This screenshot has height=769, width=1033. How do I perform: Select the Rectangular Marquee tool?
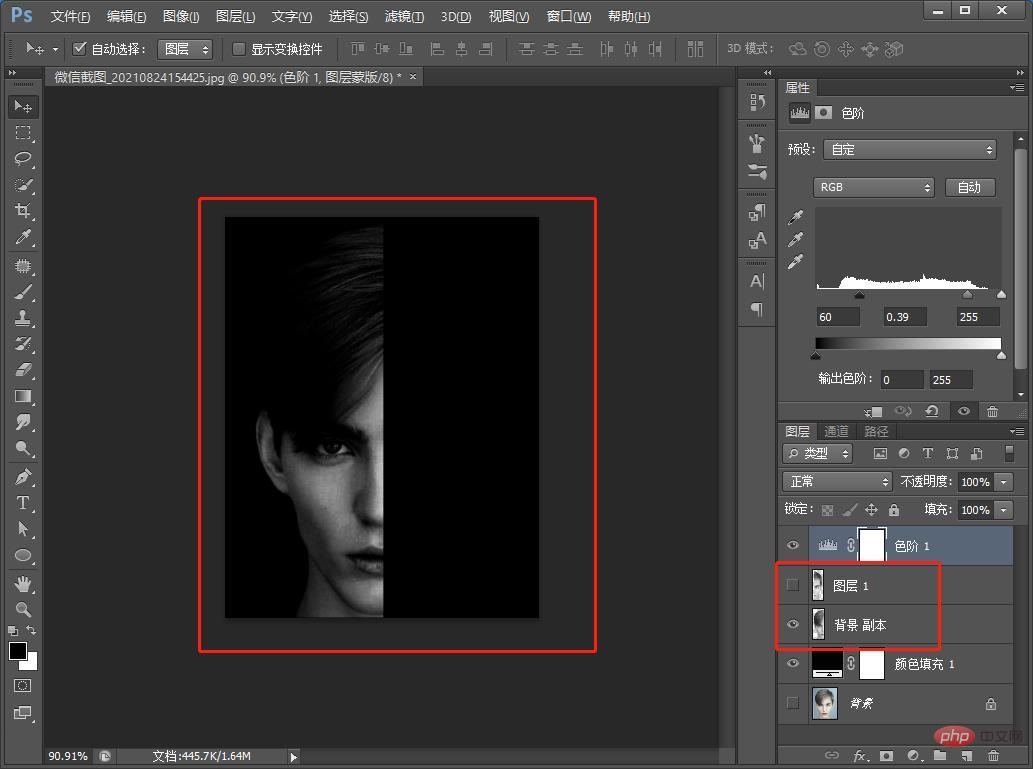pyautogui.click(x=23, y=133)
